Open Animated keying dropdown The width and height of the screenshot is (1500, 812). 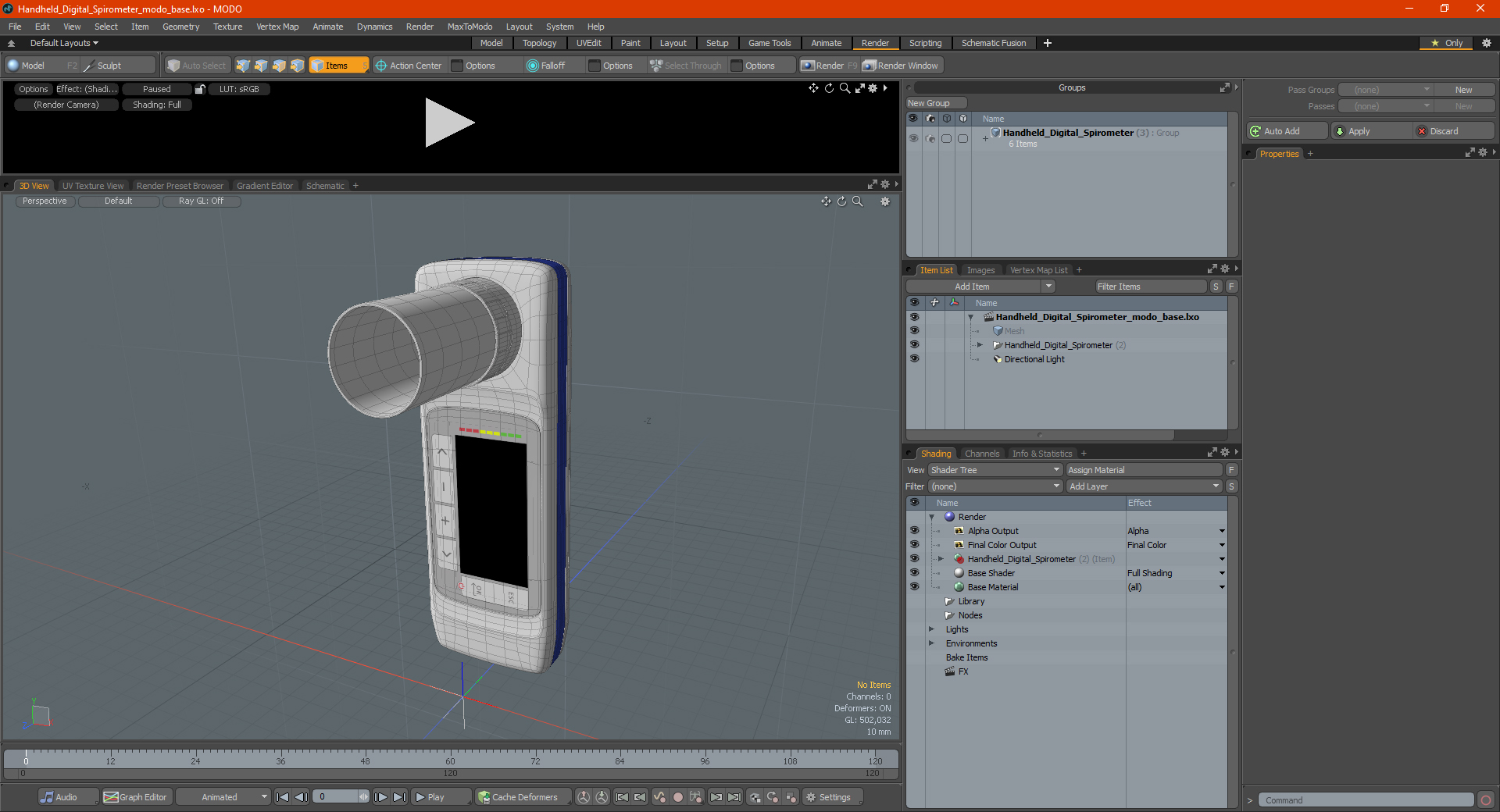(x=223, y=797)
